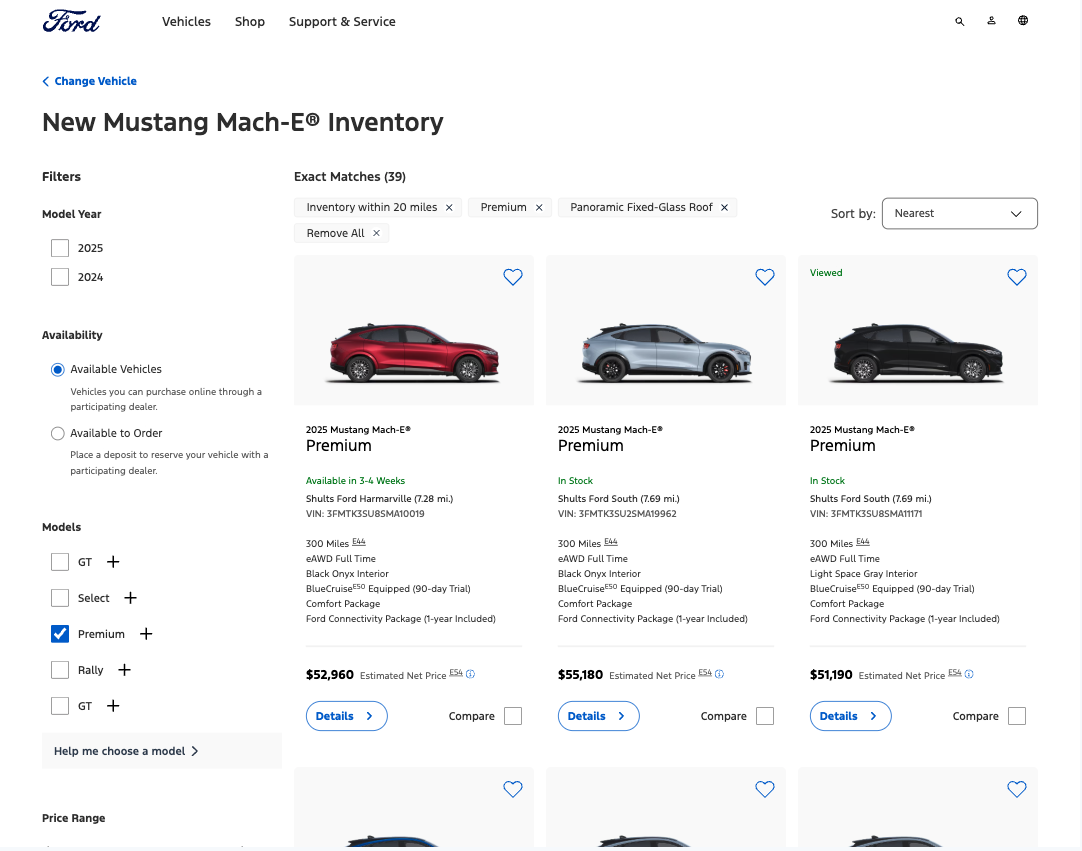
Task: Open Details for the $51,190 Premium
Action: point(850,716)
